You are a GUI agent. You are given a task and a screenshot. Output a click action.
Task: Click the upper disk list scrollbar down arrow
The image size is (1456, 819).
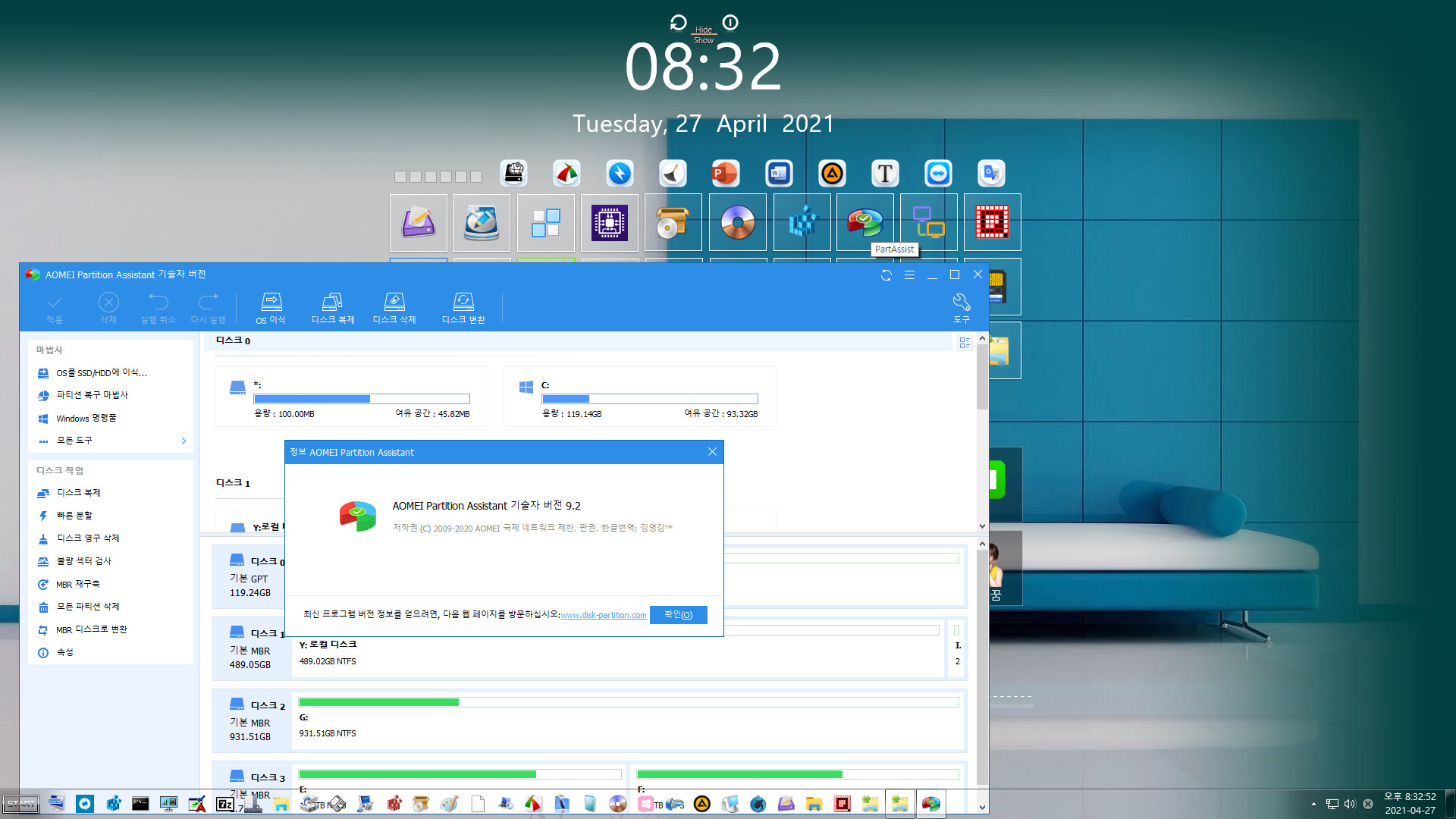point(982,526)
